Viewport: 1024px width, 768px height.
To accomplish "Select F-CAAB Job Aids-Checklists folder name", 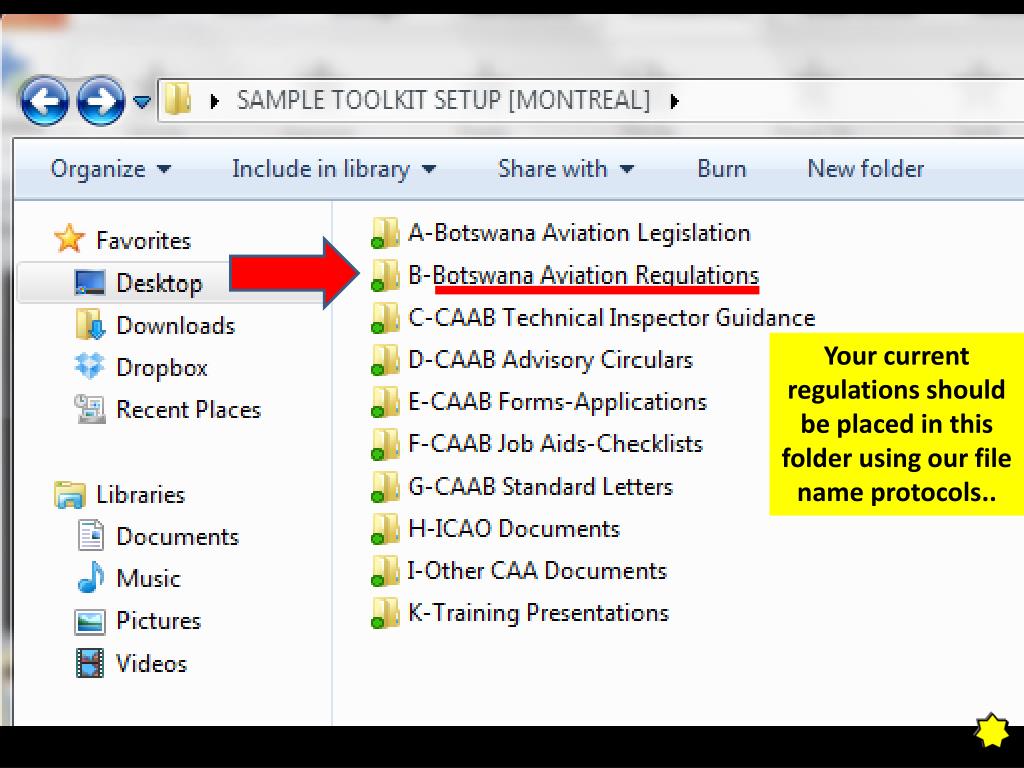I will tap(556, 444).
